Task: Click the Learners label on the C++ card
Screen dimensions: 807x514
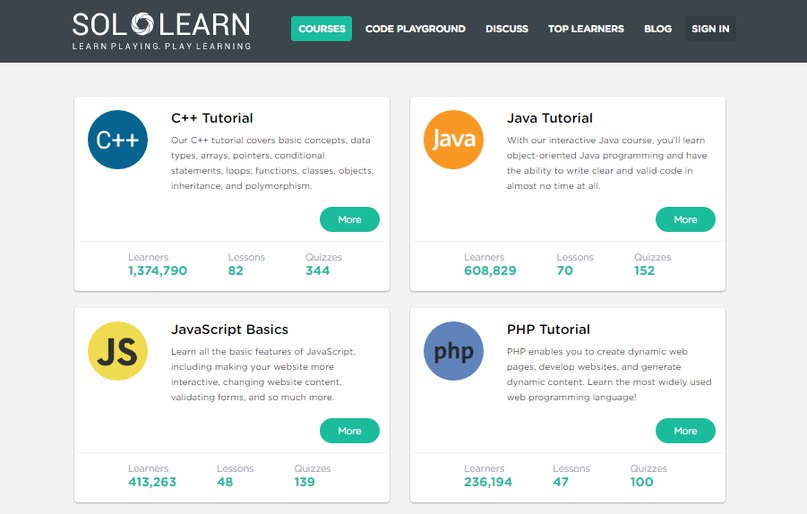Action: pos(148,257)
